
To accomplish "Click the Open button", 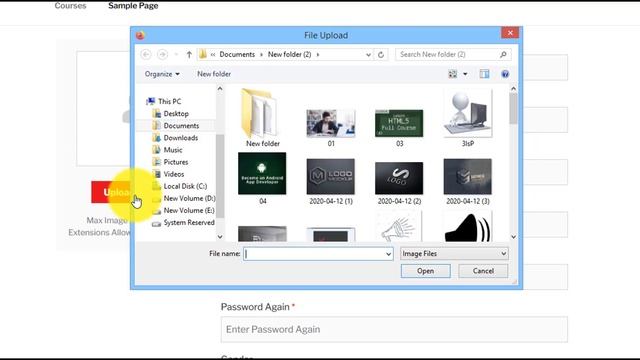I will click(x=425, y=271).
